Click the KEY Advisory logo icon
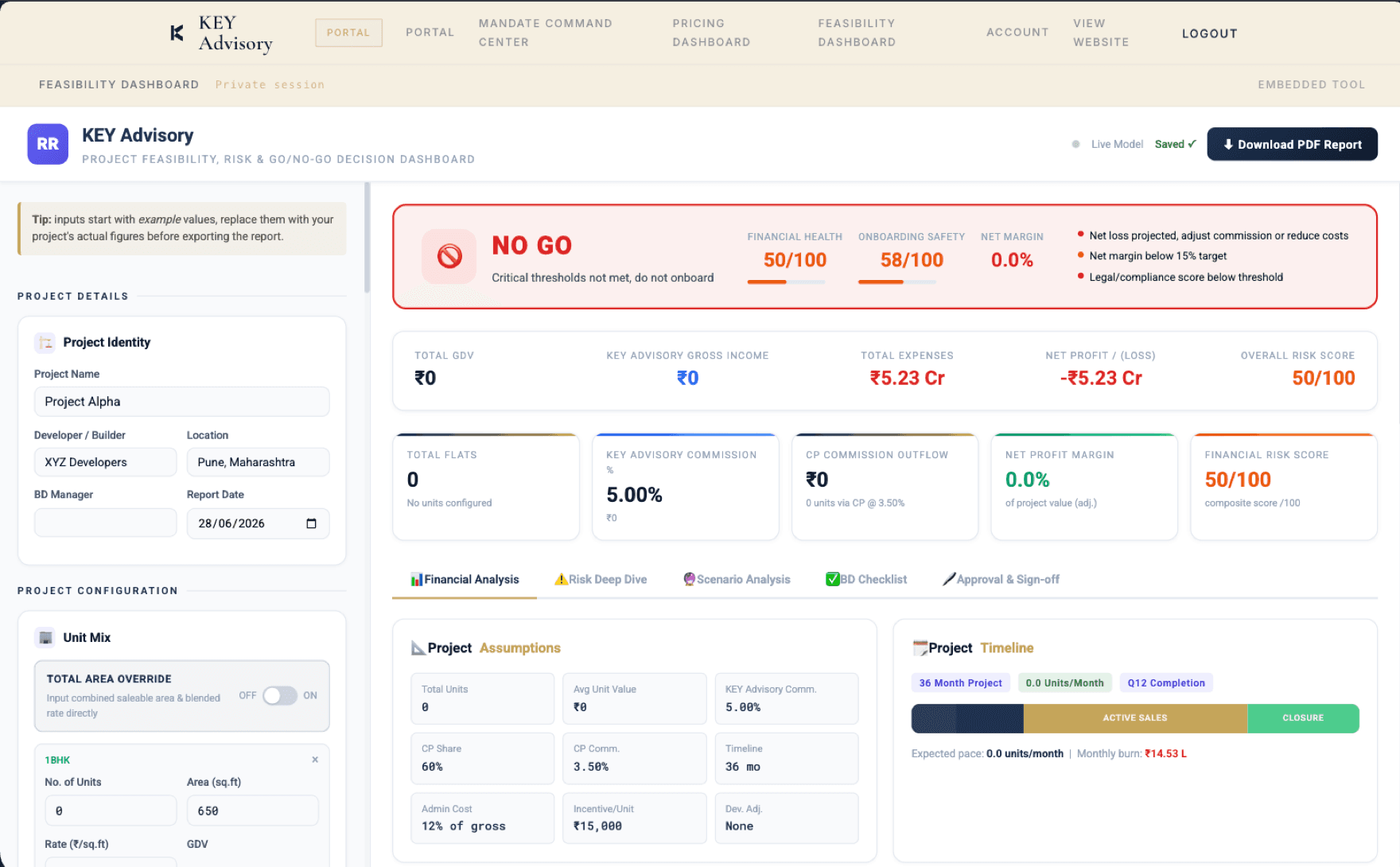 (177, 33)
